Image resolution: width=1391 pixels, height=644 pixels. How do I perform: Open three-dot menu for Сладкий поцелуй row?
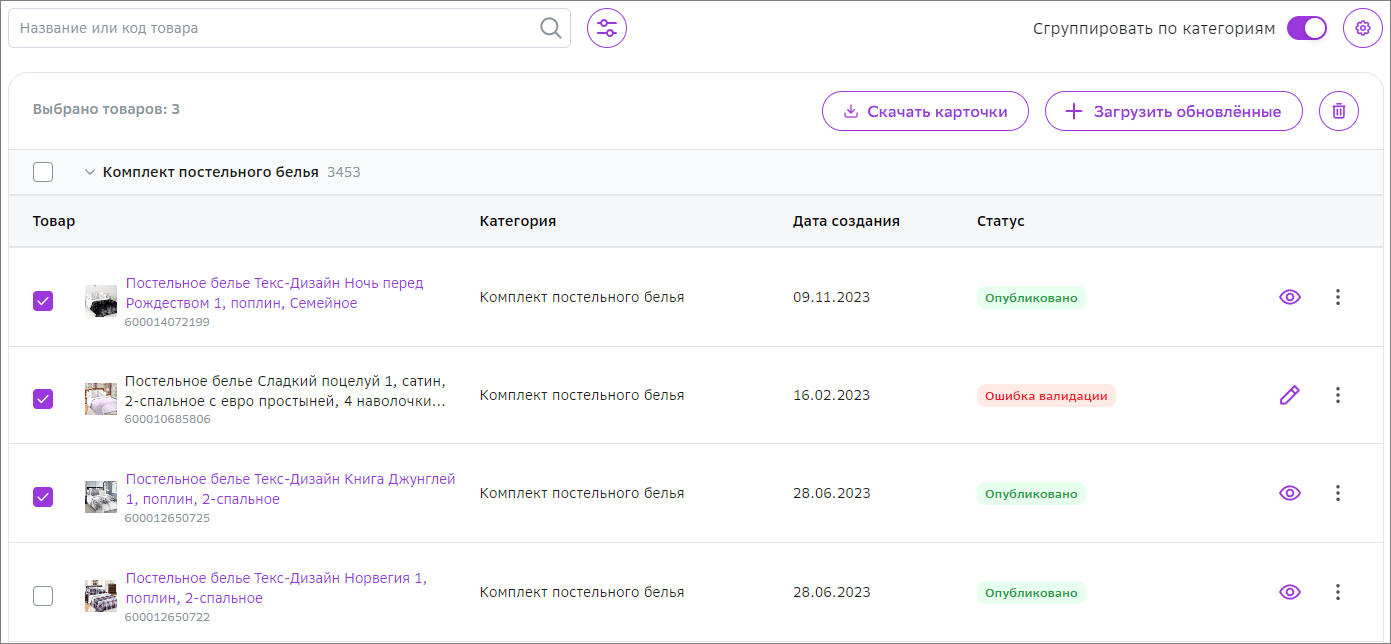[1338, 395]
